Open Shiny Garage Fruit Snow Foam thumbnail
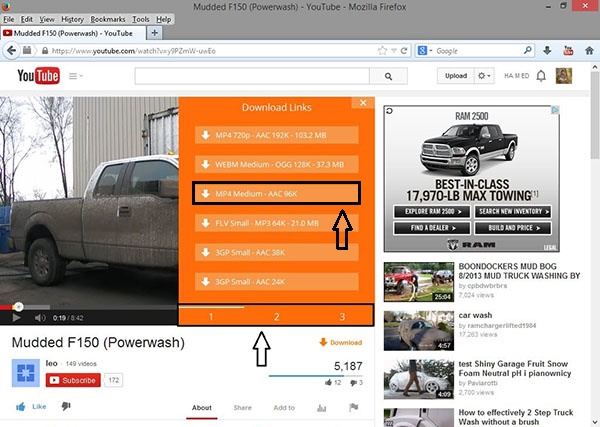This screenshot has width=600, height=427. [419, 379]
